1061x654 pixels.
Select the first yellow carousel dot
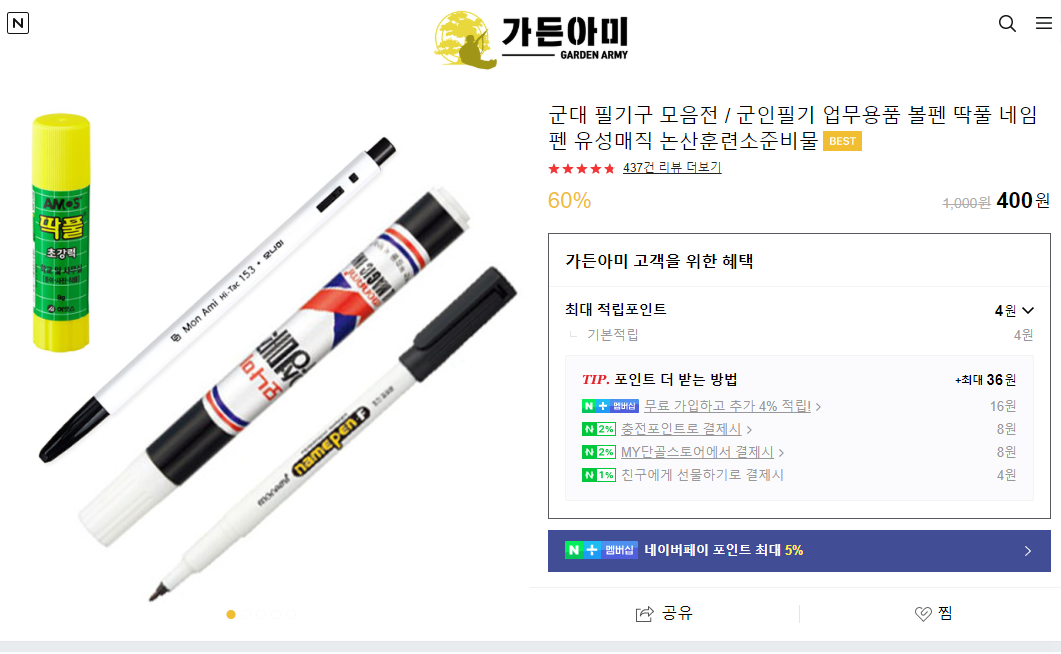231,614
